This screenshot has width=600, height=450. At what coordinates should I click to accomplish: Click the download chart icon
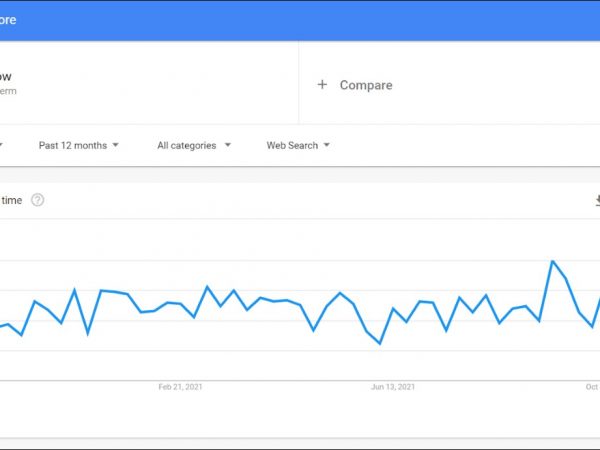597,200
